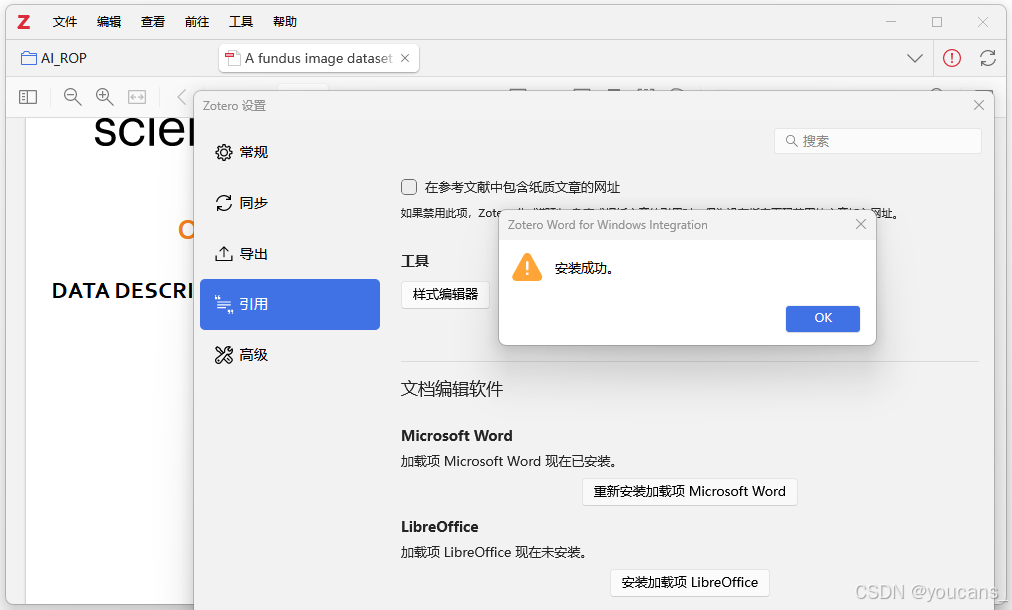This screenshot has height=610, width=1012.
Task: Click the red sync error icon
Action: click(951, 58)
